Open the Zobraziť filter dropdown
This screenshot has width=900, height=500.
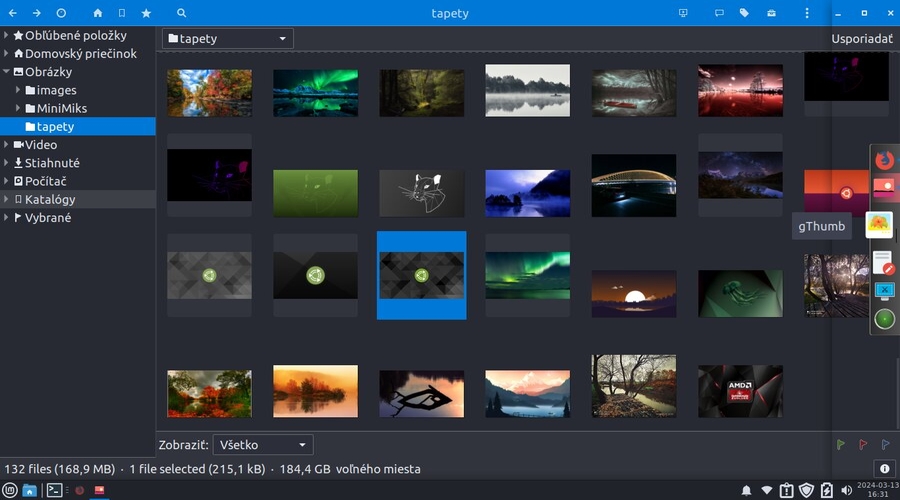coord(263,444)
